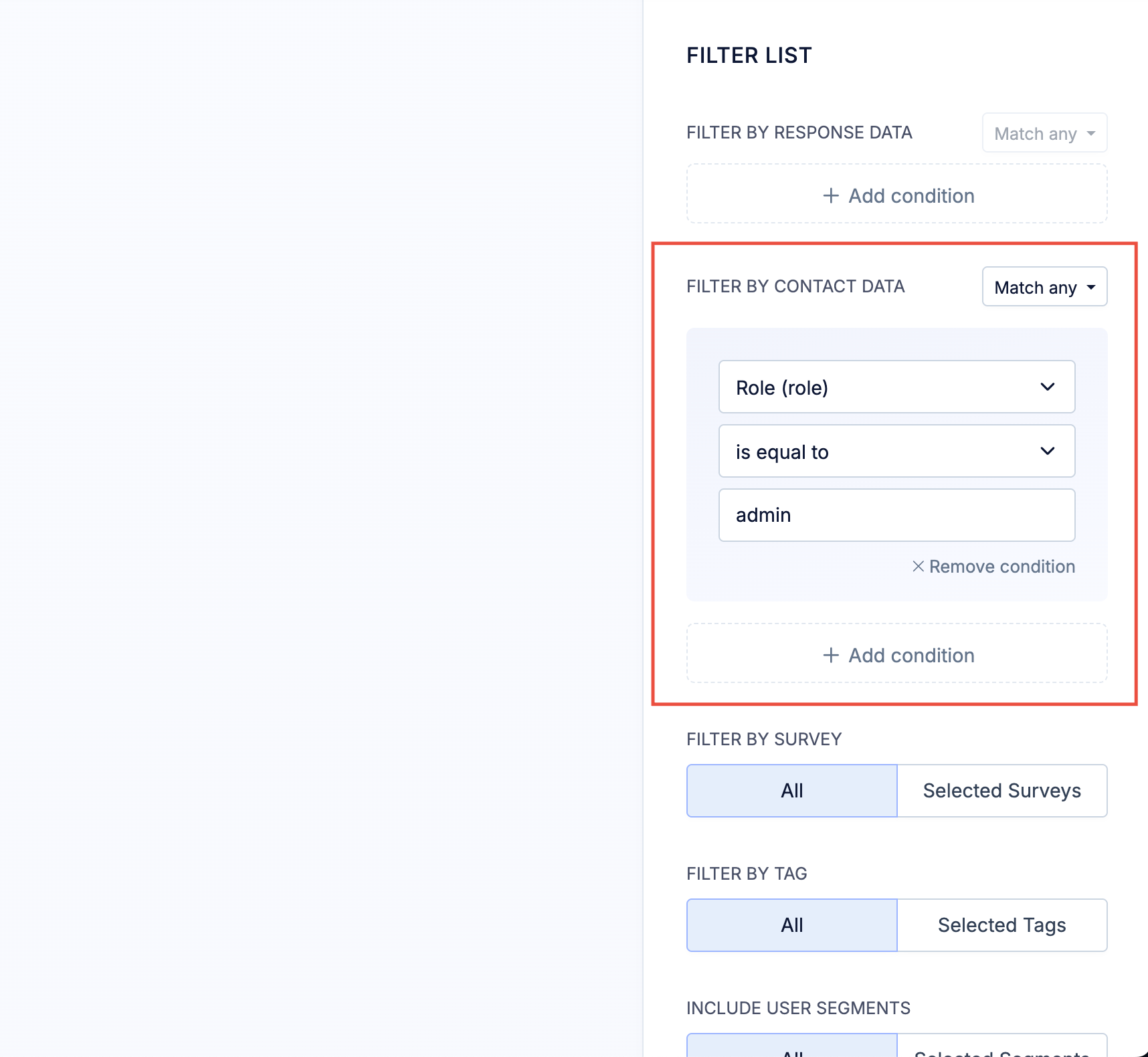Click caret arrow in contact data Match any
This screenshot has width=1148, height=1057.
pos(1091,288)
